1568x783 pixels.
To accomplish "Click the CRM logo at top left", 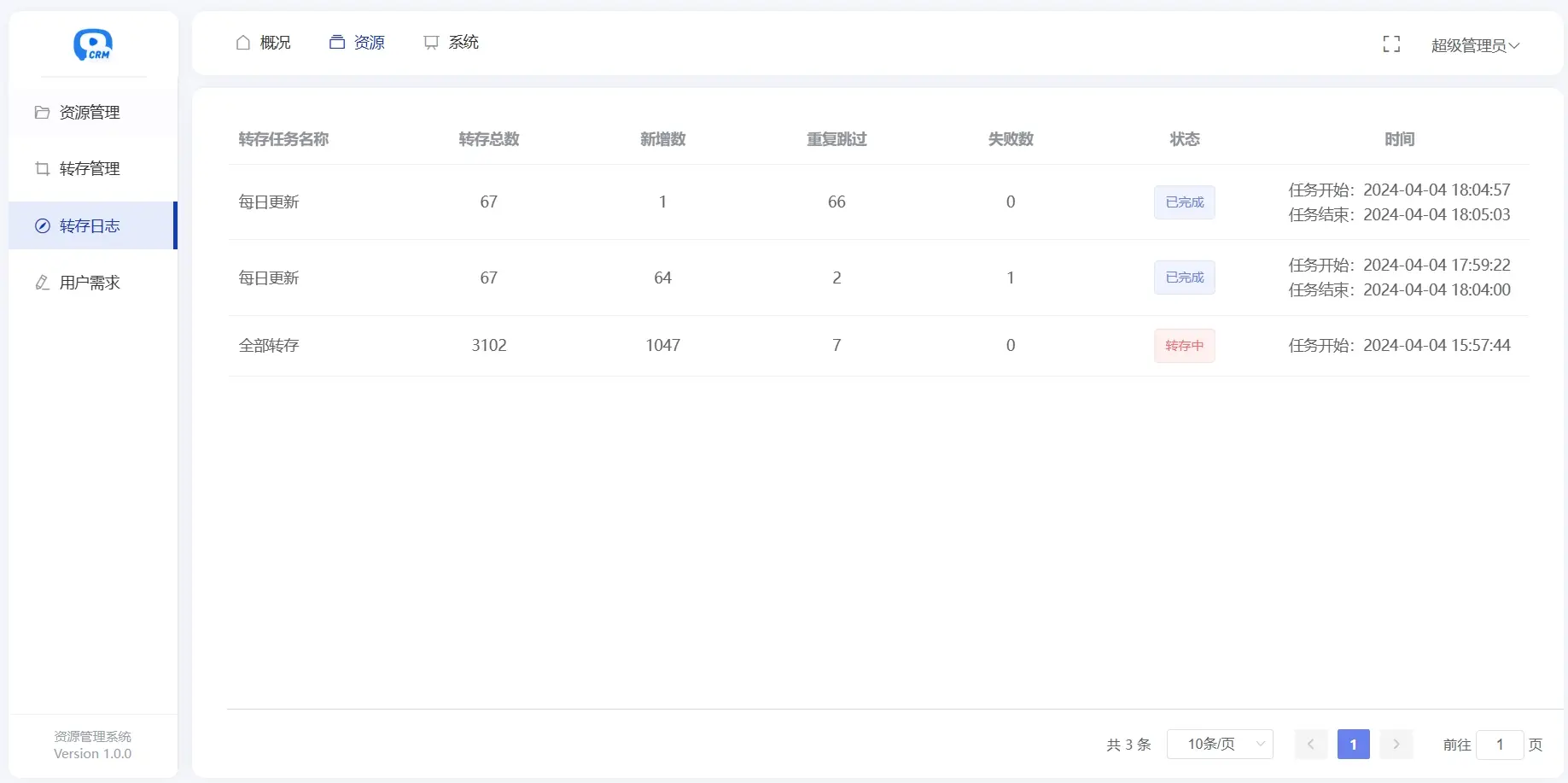I will tap(93, 44).
